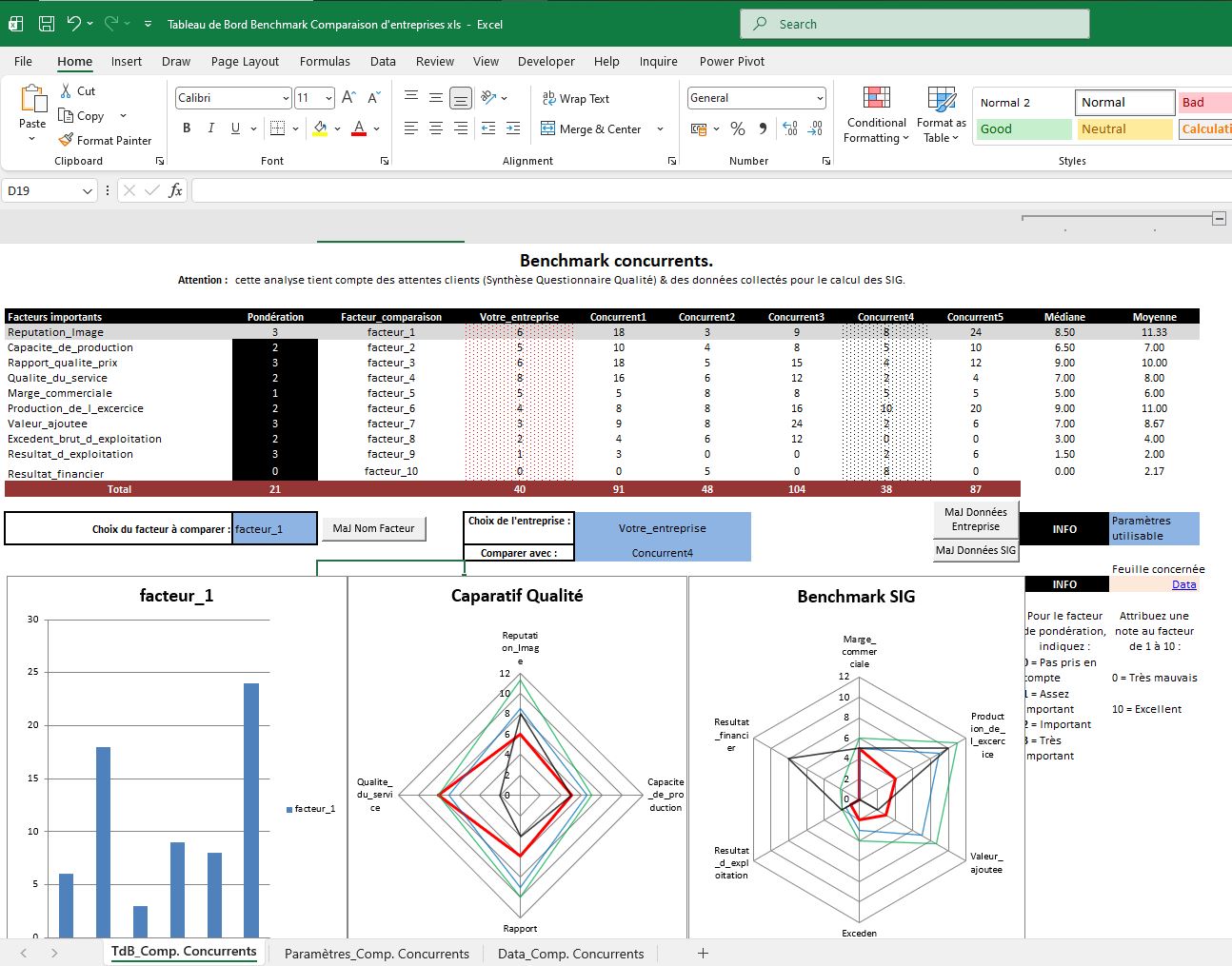The image size is (1232, 966).
Task: Click Decrease Decimal icon
Action: 815,128
